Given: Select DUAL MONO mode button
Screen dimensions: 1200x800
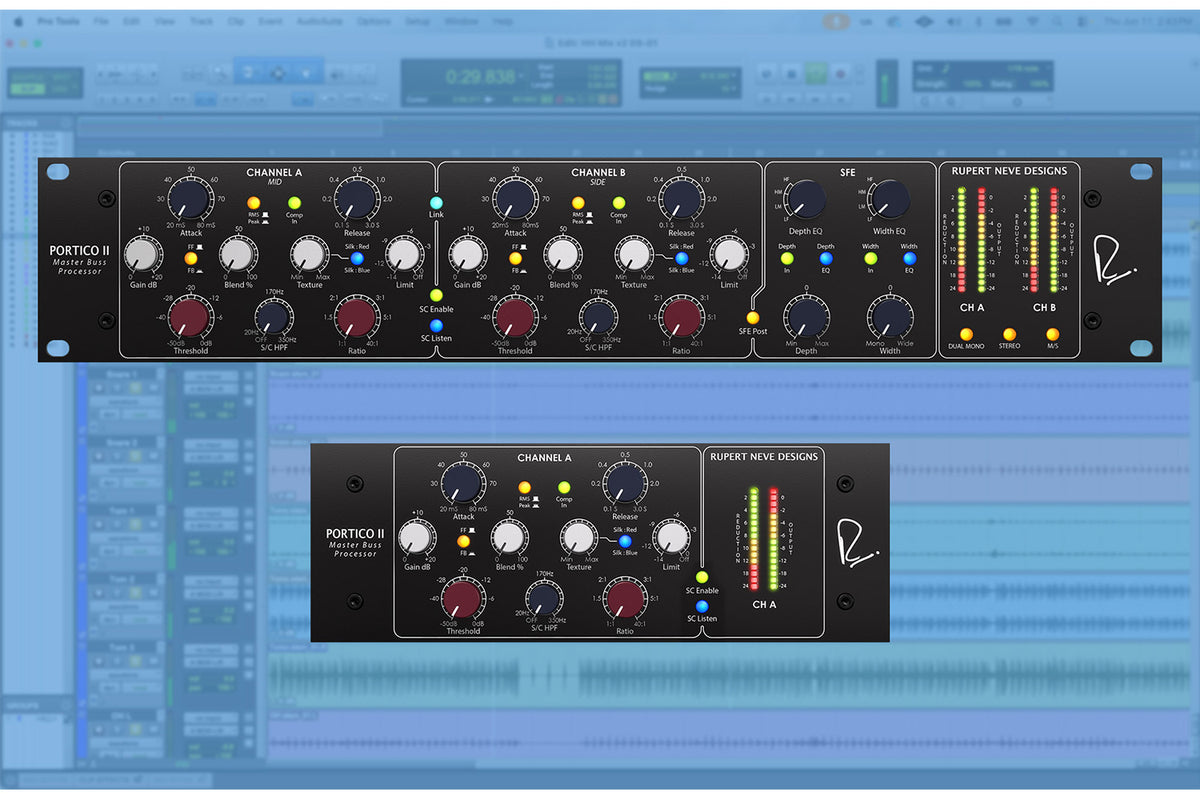Looking at the screenshot, I should click(966, 334).
